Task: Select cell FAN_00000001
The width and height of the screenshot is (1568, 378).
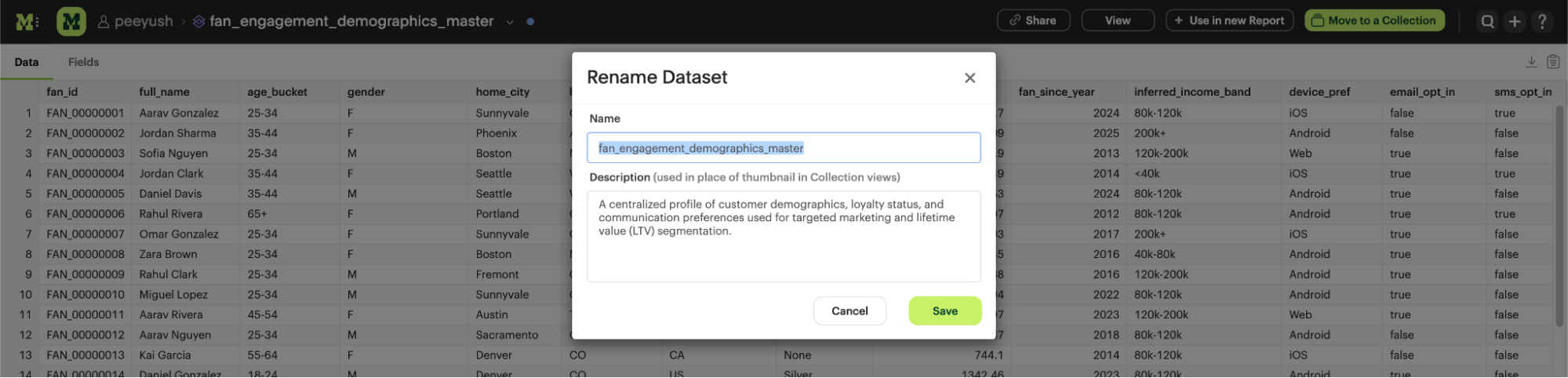Action: pyautogui.click(x=85, y=113)
